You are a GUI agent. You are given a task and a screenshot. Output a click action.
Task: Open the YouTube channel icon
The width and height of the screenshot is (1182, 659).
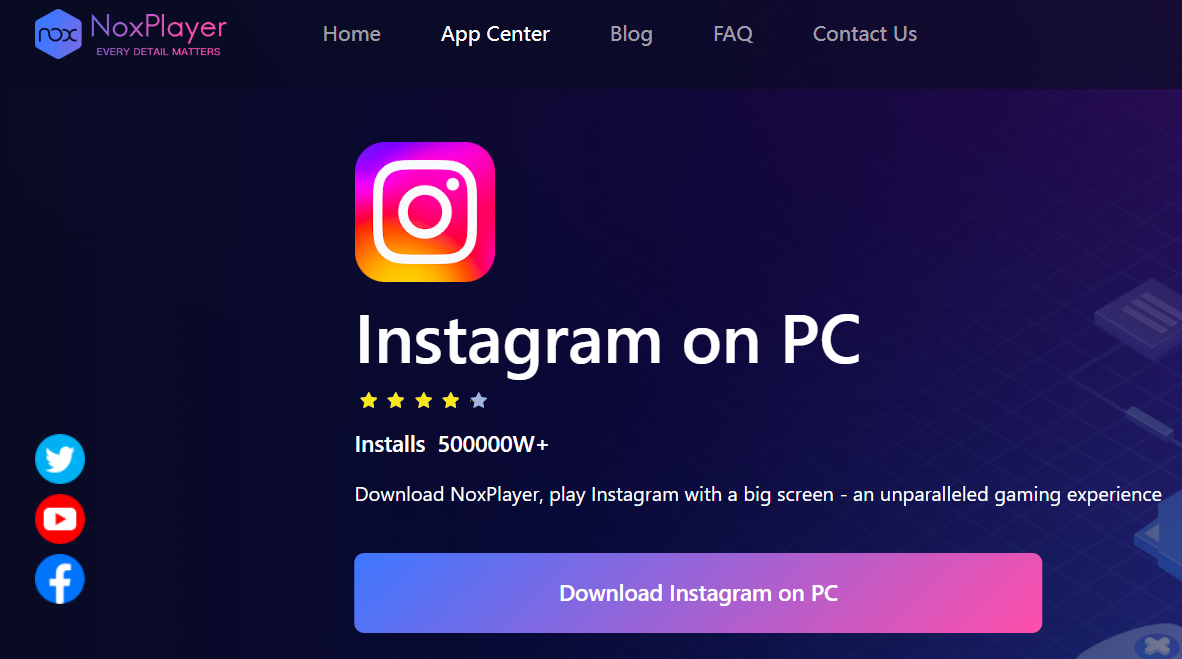coord(60,519)
